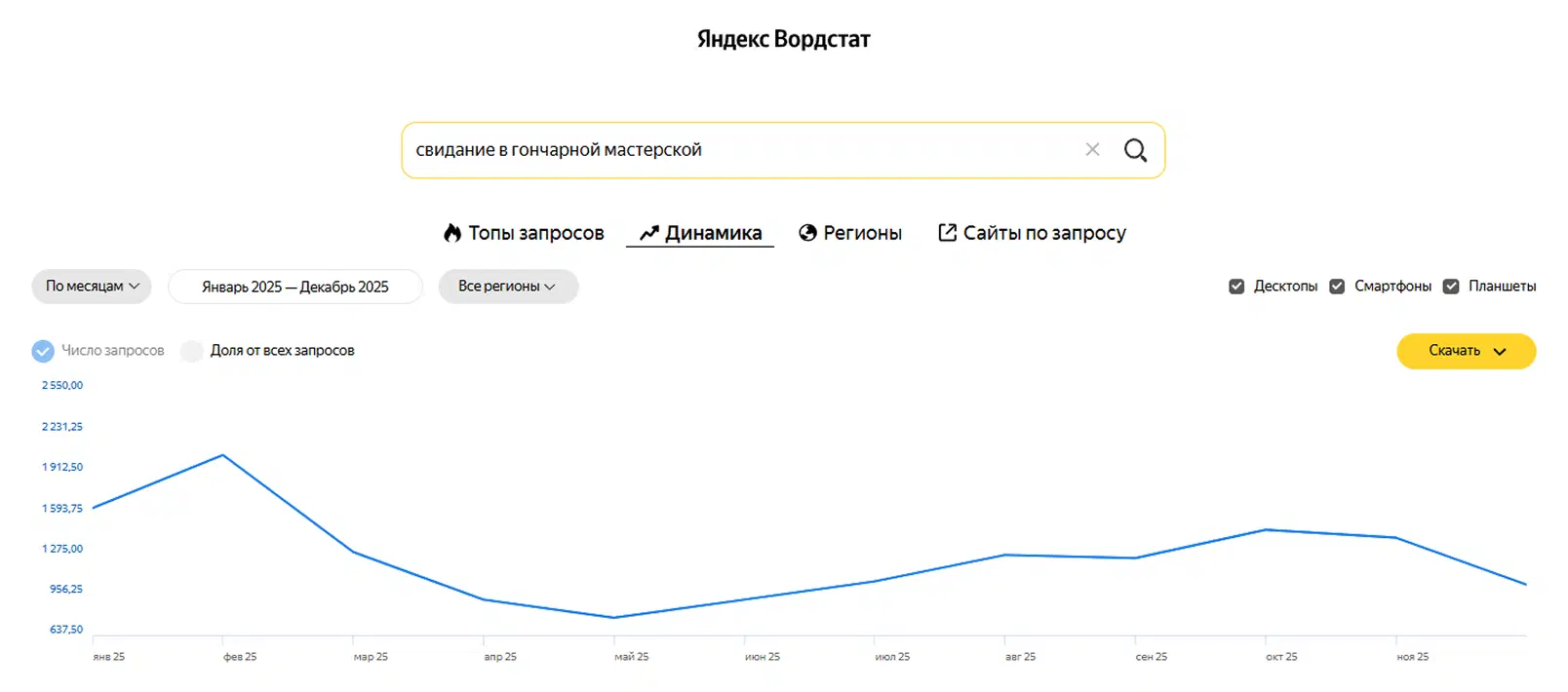
Task: Expand the Все регионы dropdown
Action: [x=508, y=287]
